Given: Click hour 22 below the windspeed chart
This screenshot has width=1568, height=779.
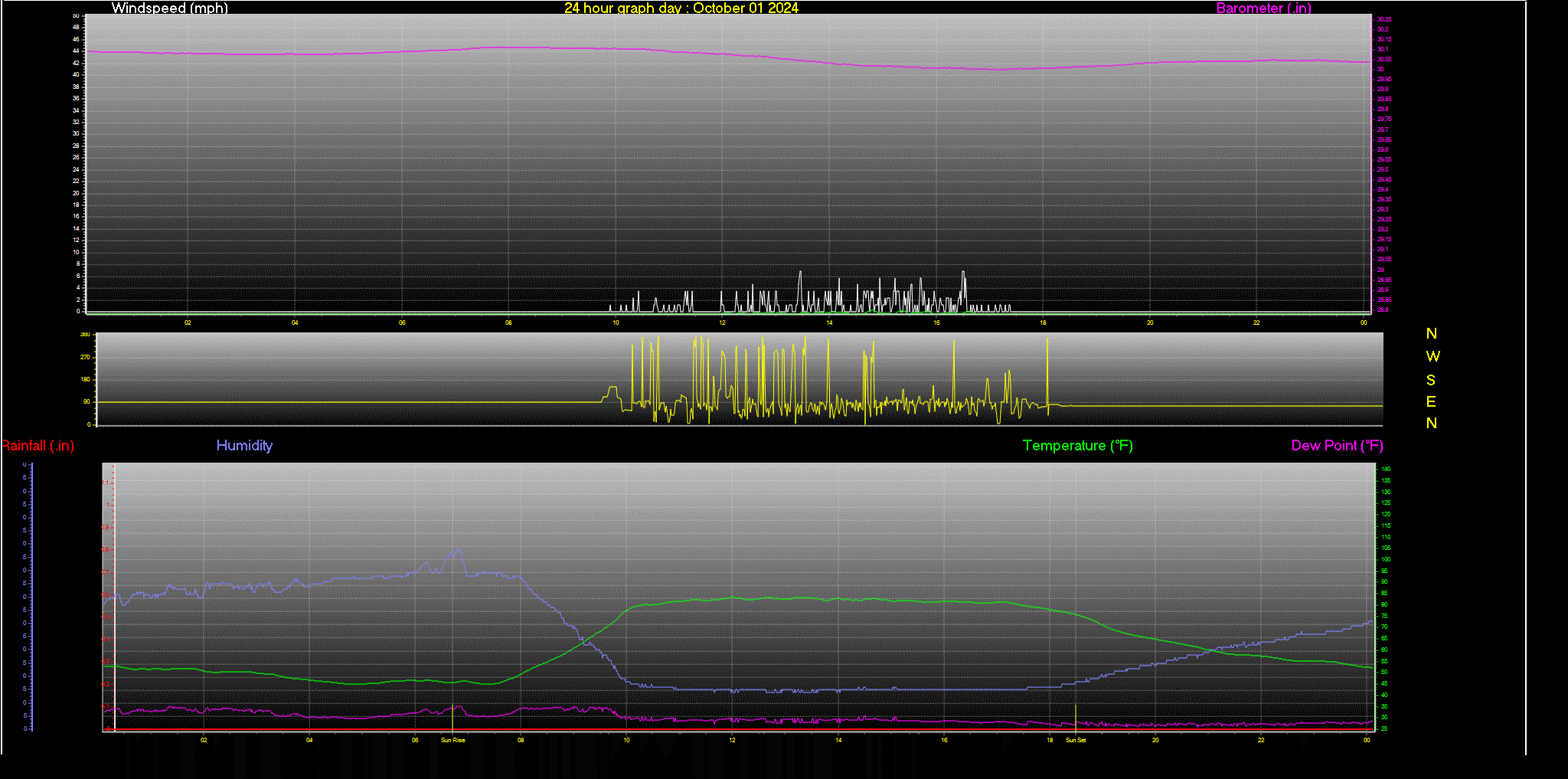Looking at the screenshot, I should (1256, 322).
